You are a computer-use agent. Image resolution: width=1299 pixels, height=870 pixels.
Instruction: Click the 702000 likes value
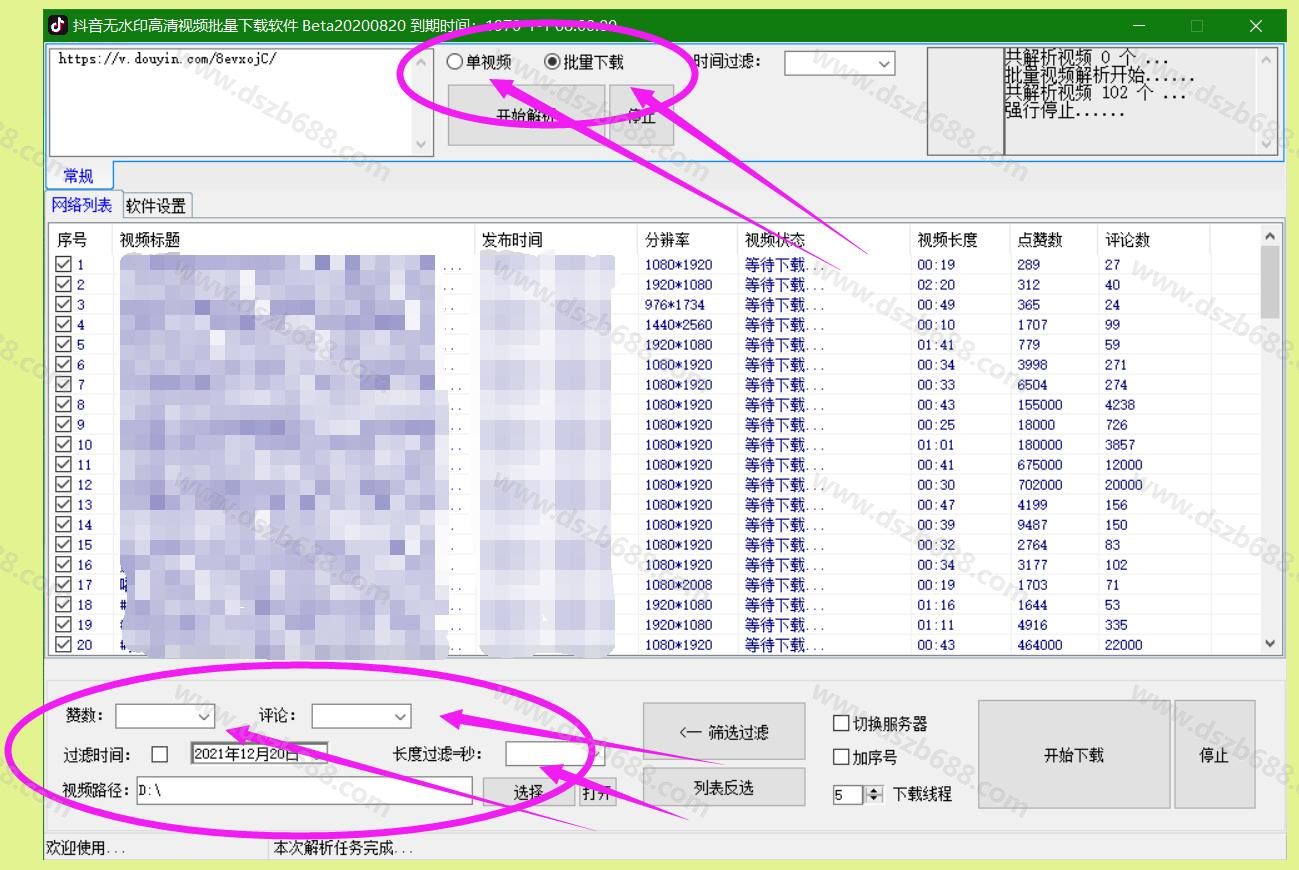point(1040,485)
